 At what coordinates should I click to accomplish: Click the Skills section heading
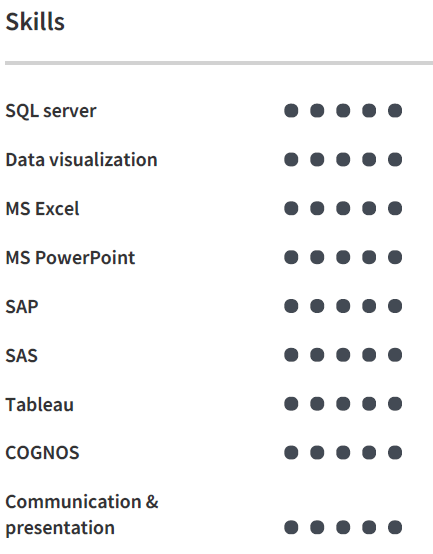(35, 22)
